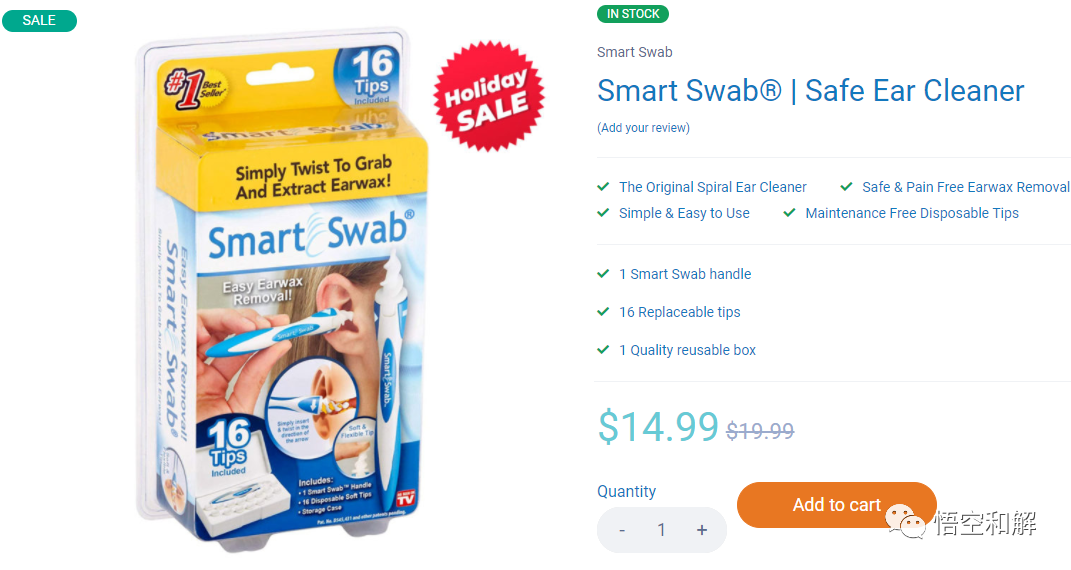1071x570 pixels.
Task: Click the quantity number field
Action: (x=661, y=530)
